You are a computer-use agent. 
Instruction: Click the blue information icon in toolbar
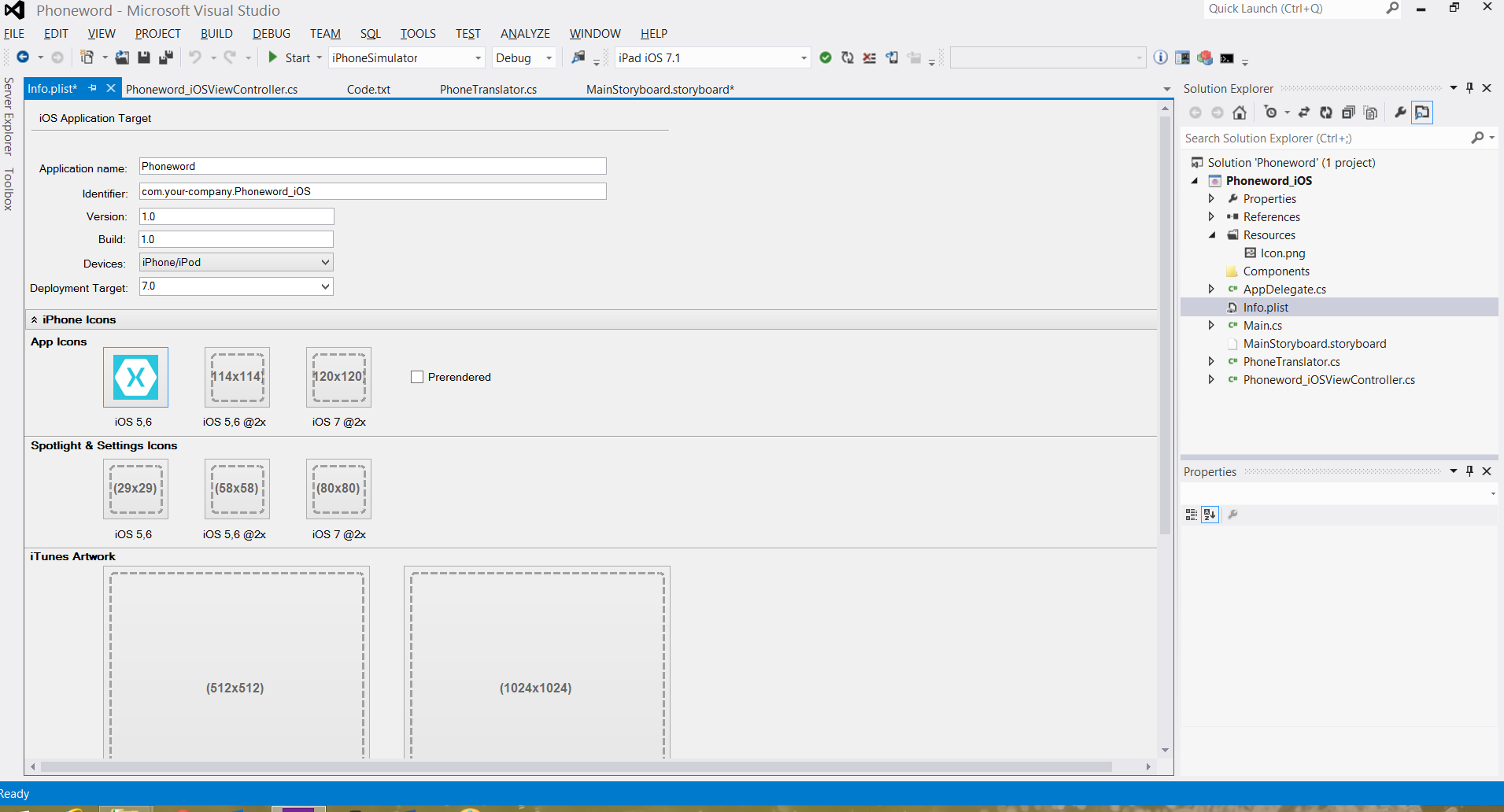1160,57
